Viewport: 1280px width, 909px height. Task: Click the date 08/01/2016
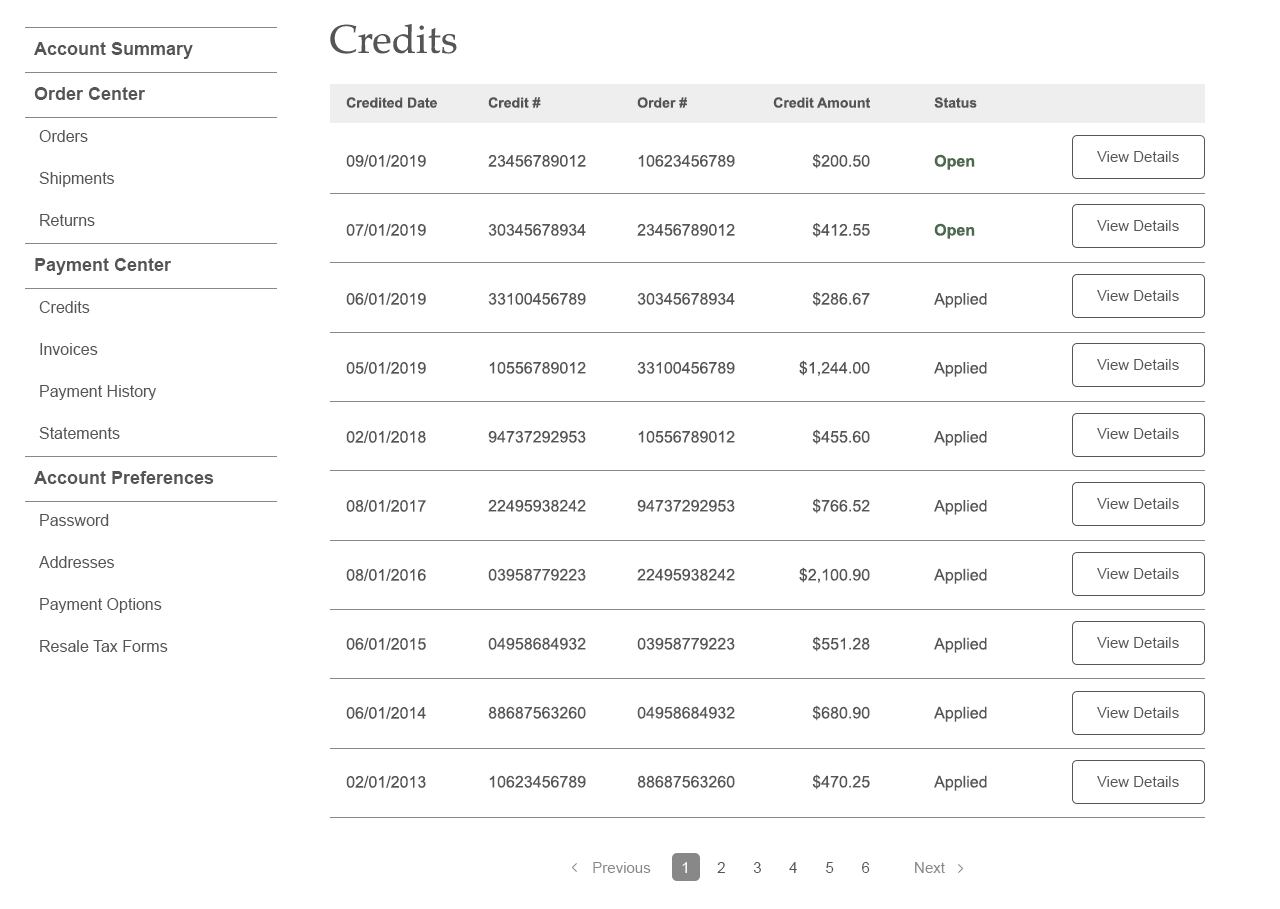coord(386,575)
